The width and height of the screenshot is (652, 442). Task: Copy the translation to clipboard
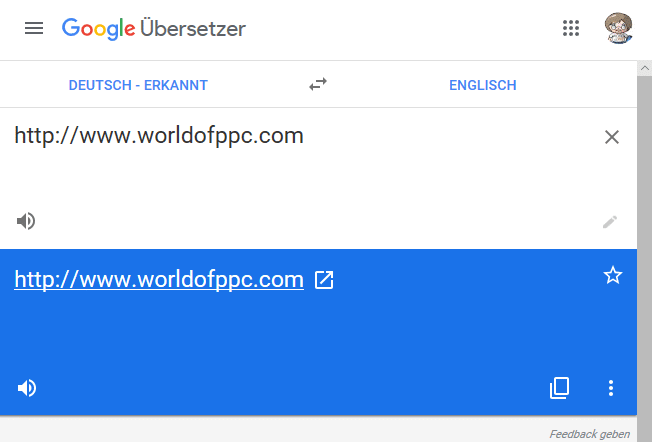pyautogui.click(x=560, y=388)
